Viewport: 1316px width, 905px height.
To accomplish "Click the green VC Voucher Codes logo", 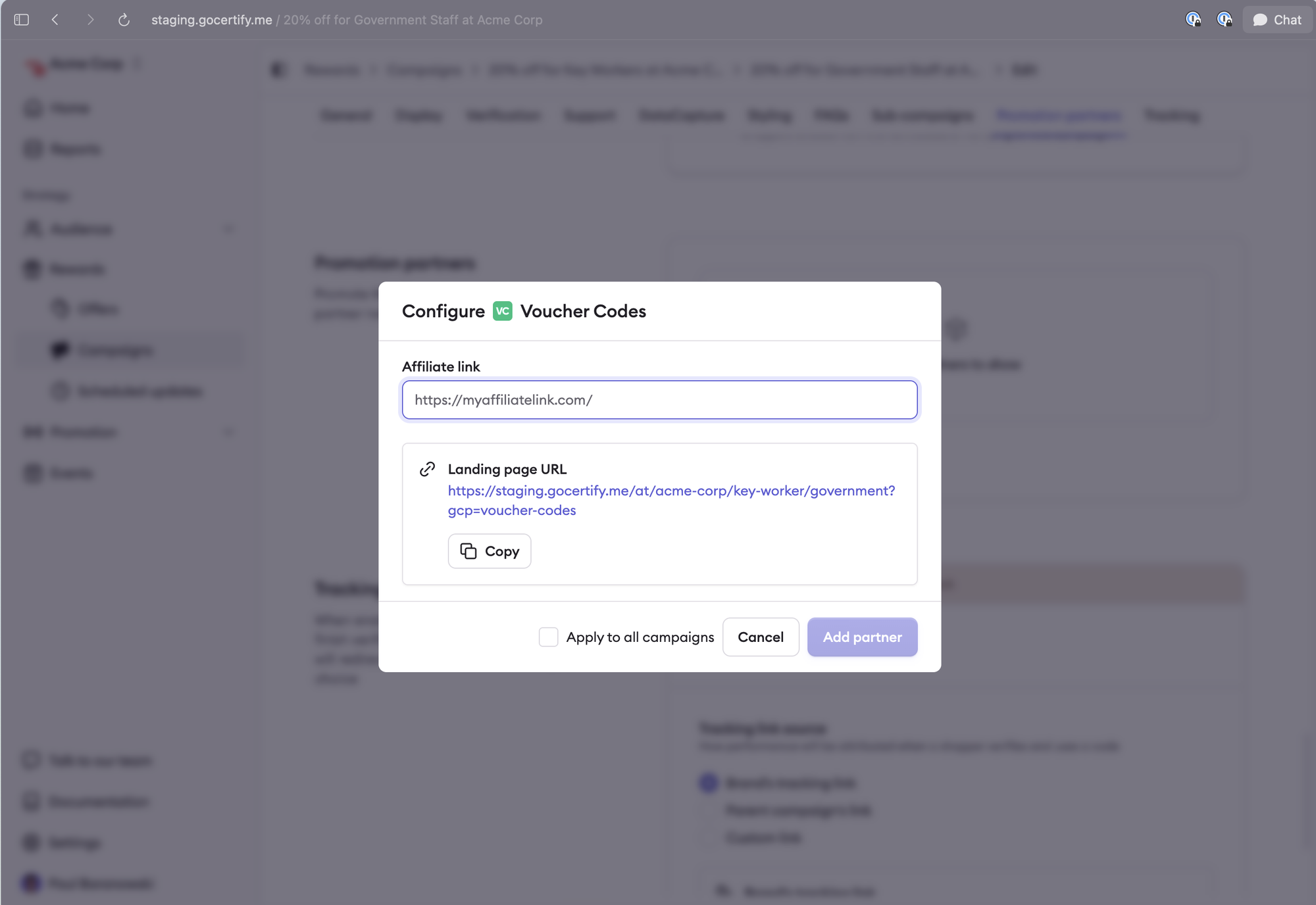I will [x=503, y=311].
